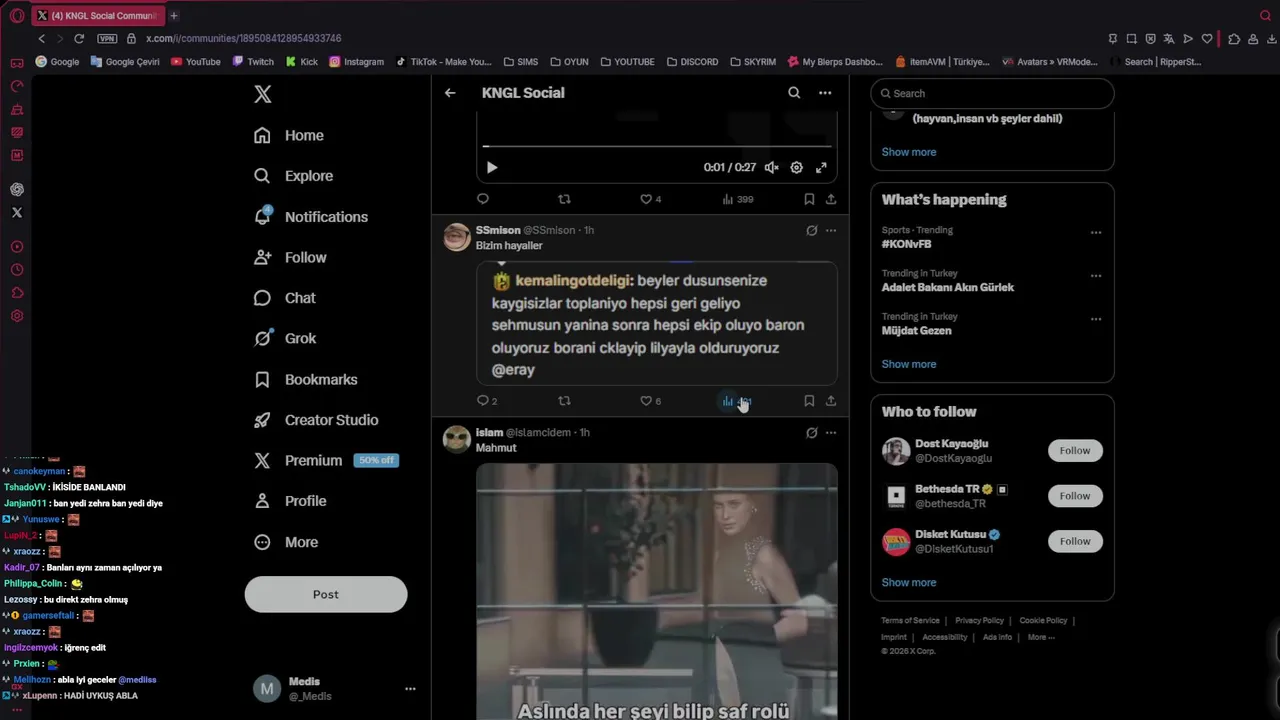Show more under What's happening

pos(909,364)
